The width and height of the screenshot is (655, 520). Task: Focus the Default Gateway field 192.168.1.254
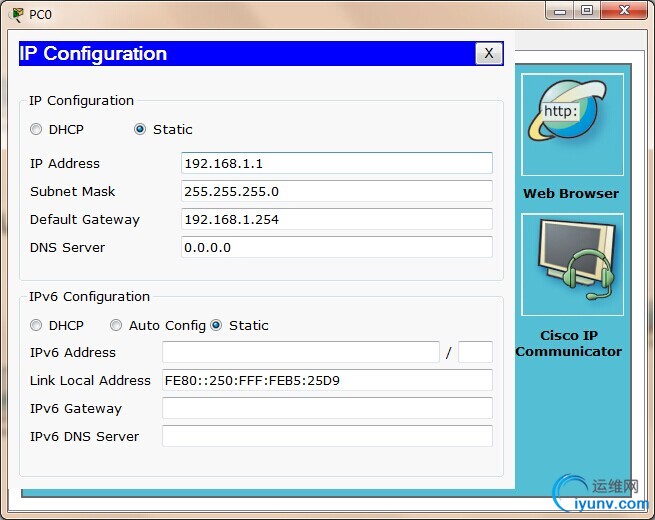pos(337,219)
